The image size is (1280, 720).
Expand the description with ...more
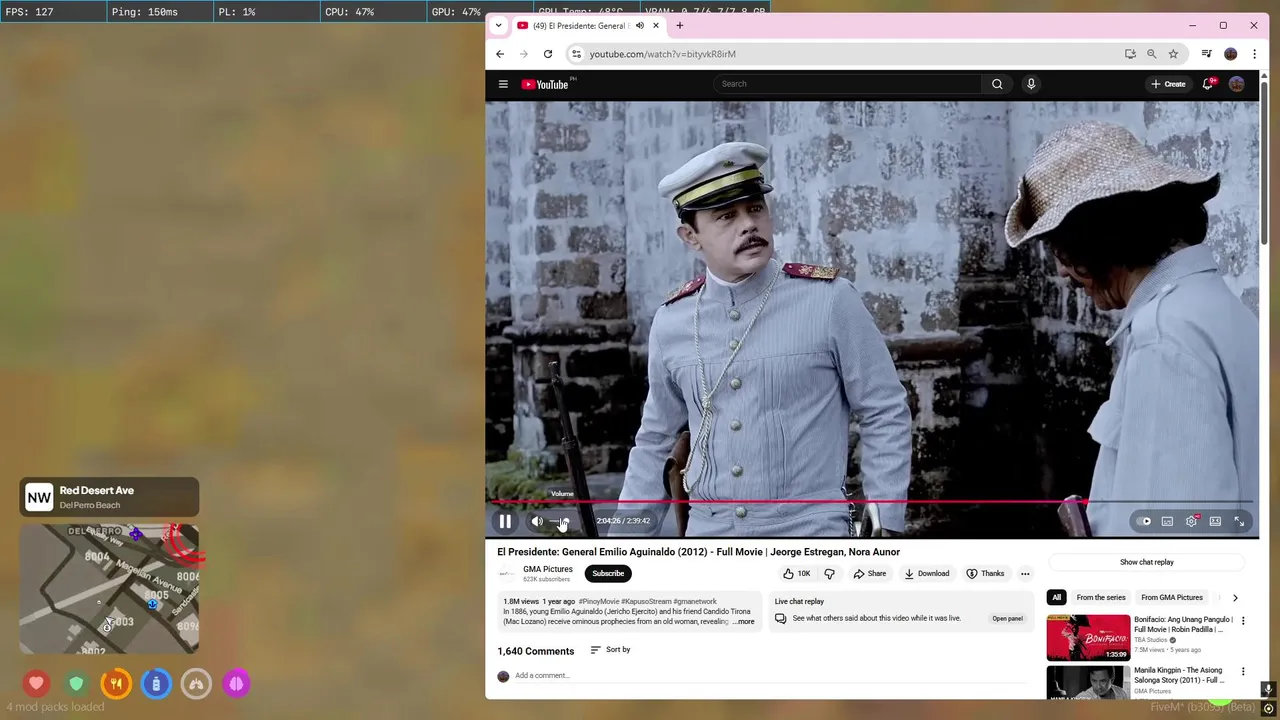[x=744, y=622]
